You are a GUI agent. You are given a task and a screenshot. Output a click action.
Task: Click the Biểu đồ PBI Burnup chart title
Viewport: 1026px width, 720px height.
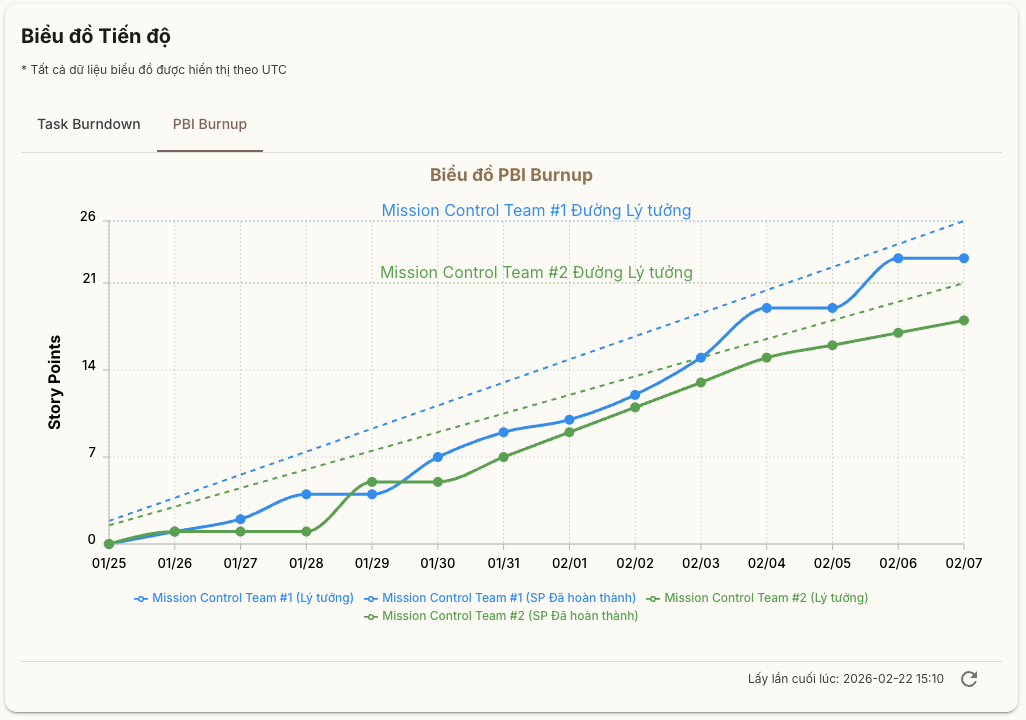pos(511,175)
